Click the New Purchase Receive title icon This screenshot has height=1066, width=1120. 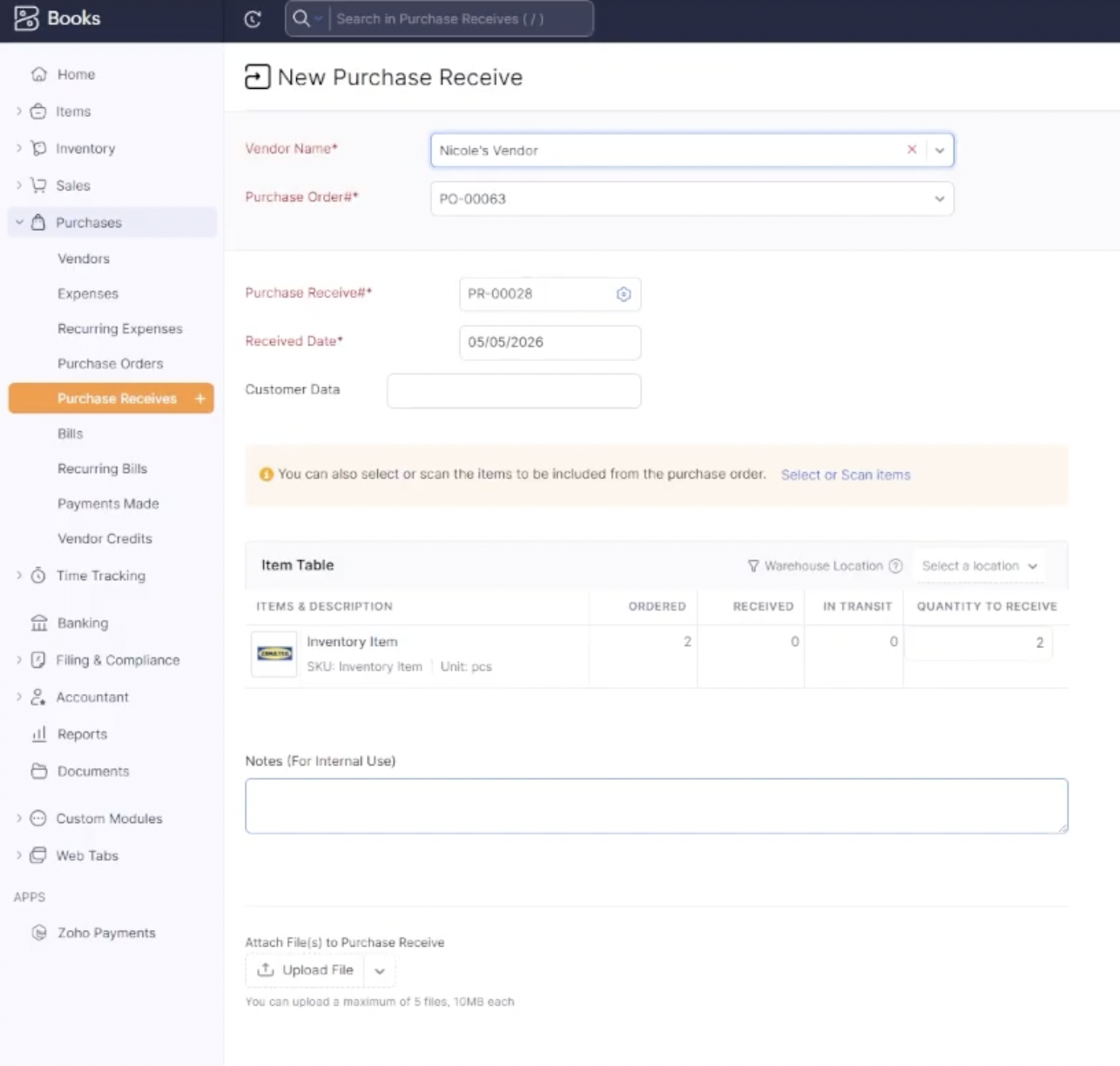pyautogui.click(x=257, y=77)
